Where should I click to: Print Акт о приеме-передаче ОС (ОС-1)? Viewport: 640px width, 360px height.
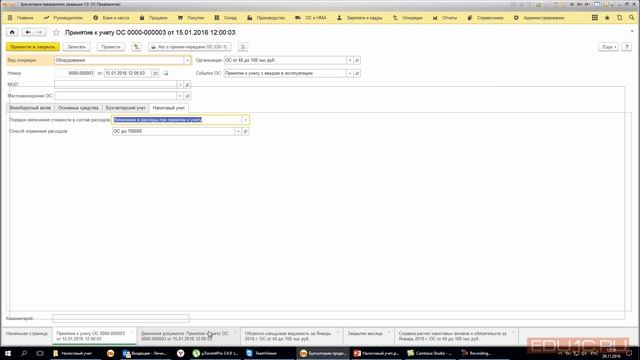tap(189, 47)
